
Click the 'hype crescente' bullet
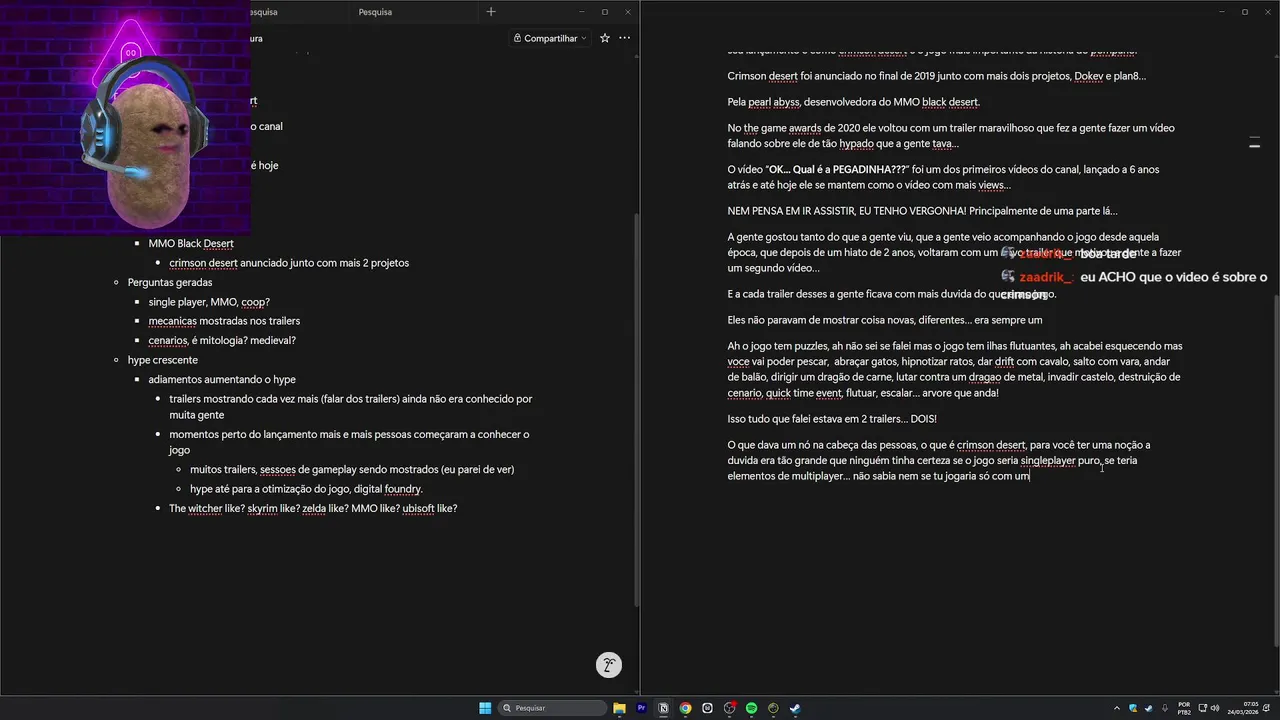point(163,360)
